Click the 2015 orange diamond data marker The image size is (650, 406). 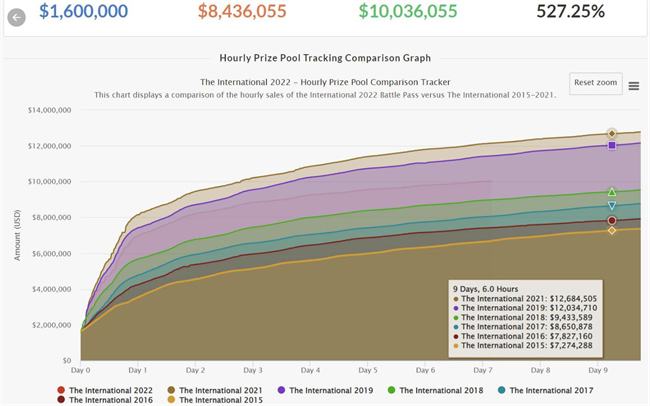pyautogui.click(x=611, y=230)
